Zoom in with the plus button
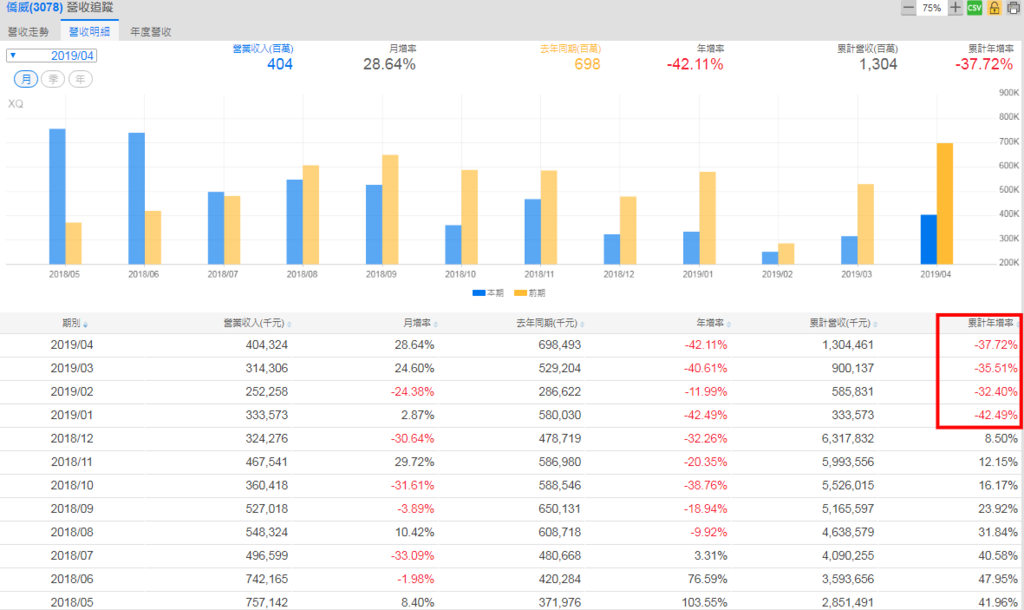 (x=955, y=8)
